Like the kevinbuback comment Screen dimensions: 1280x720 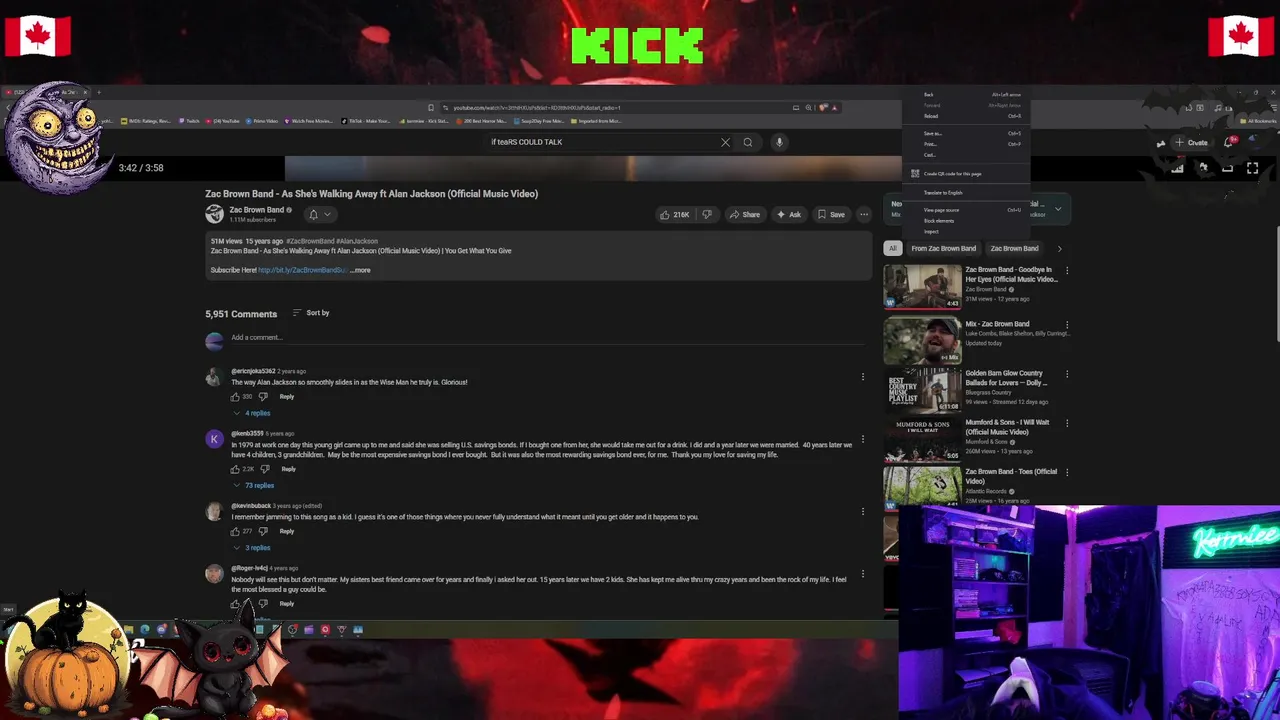[x=236, y=531]
